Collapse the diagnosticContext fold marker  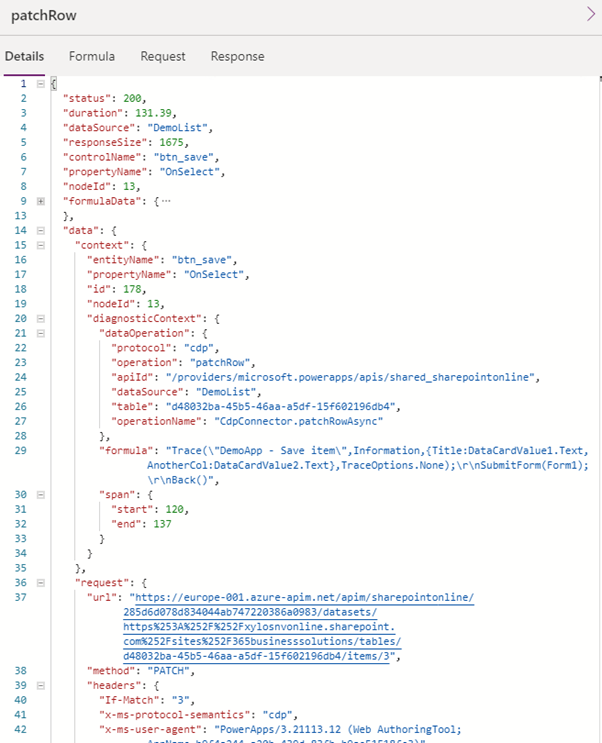tap(41, 319)
